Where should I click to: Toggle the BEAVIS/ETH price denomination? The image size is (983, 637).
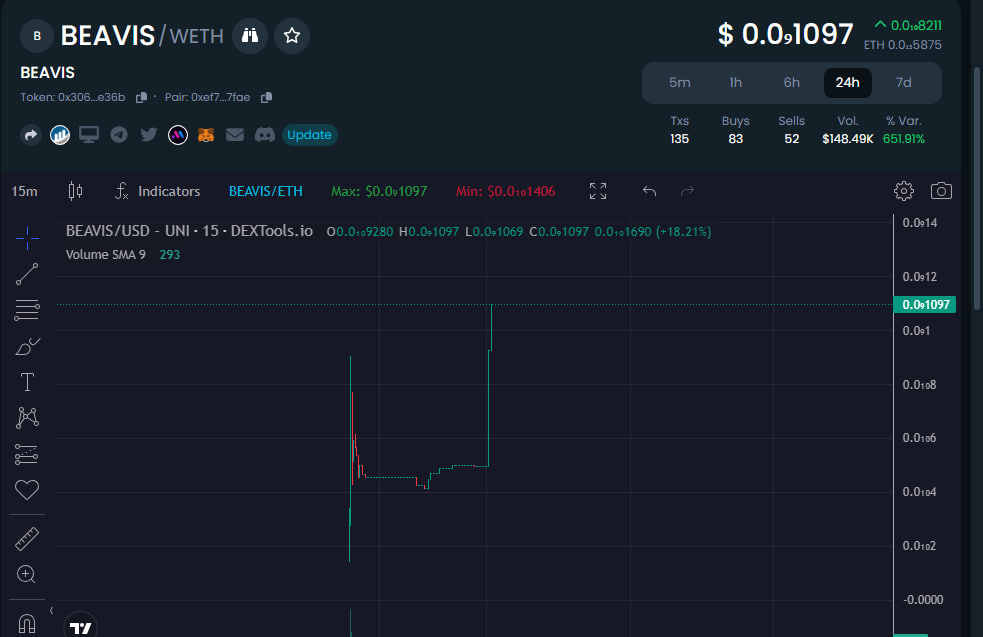tap(266, 191)
